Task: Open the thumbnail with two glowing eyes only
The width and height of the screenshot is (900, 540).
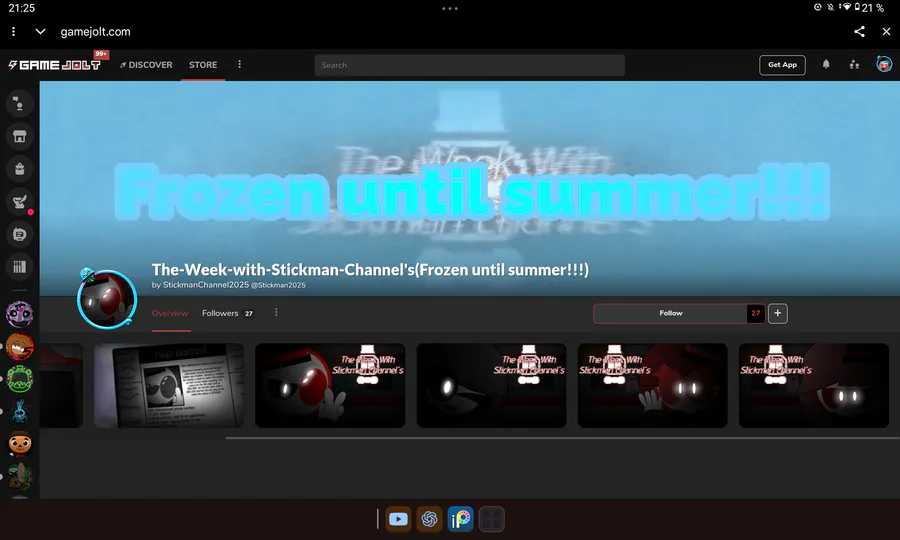Action: (x=814, y=386)
